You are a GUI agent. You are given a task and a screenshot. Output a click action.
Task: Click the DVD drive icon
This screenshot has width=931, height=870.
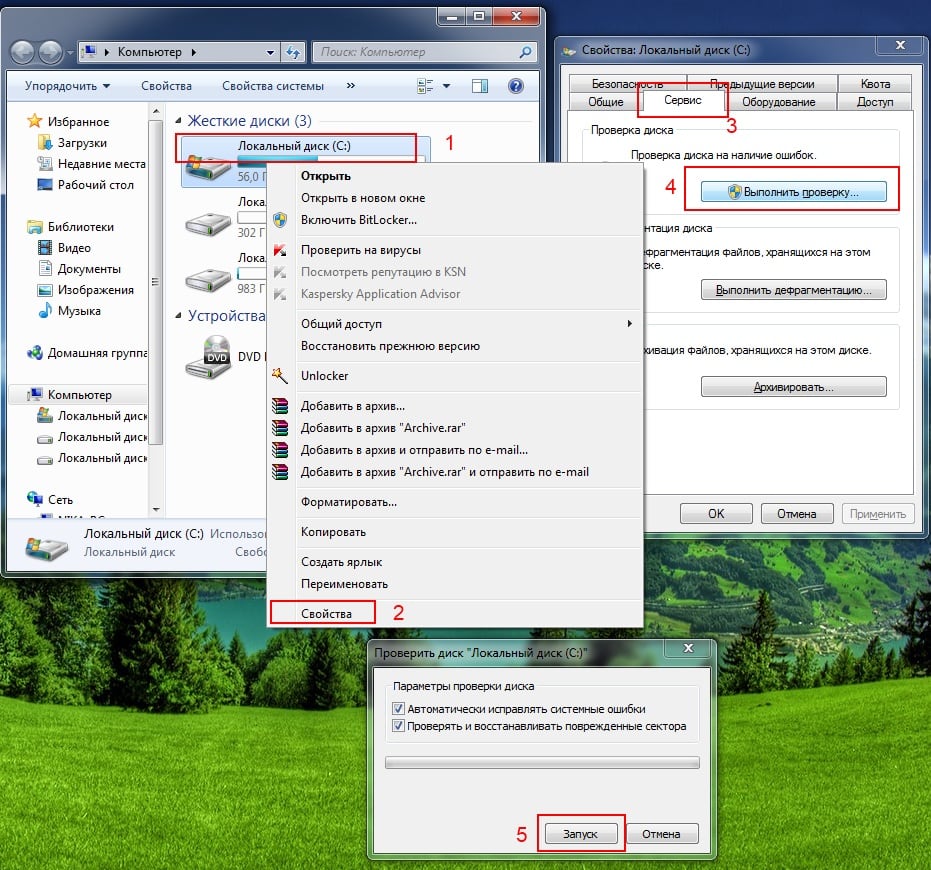pyautogui.click(x=208, y=354)
